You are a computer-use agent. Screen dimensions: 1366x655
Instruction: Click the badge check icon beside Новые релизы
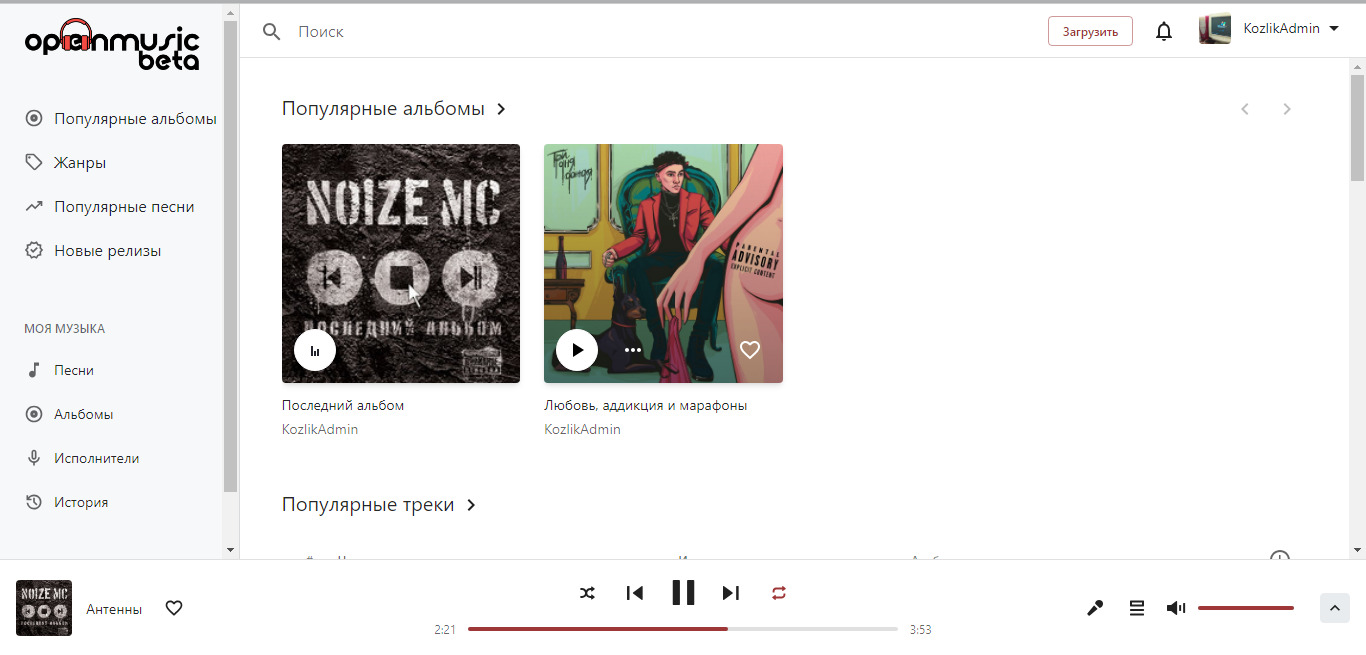point(34,251)
